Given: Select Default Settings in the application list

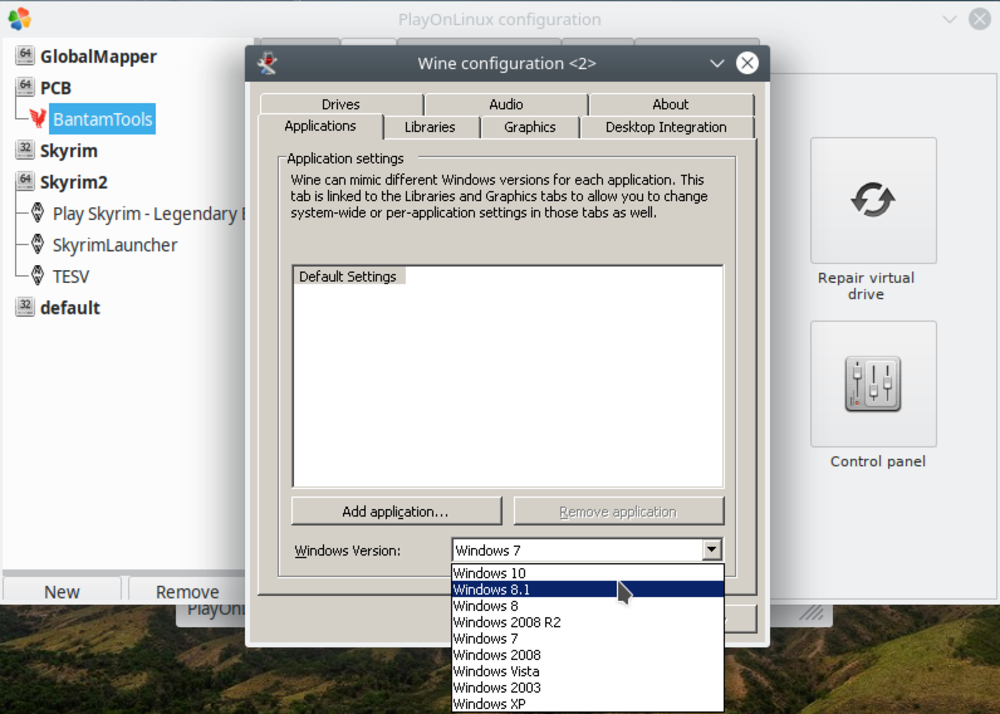Looking at the screenshot, I should [348, 276].
